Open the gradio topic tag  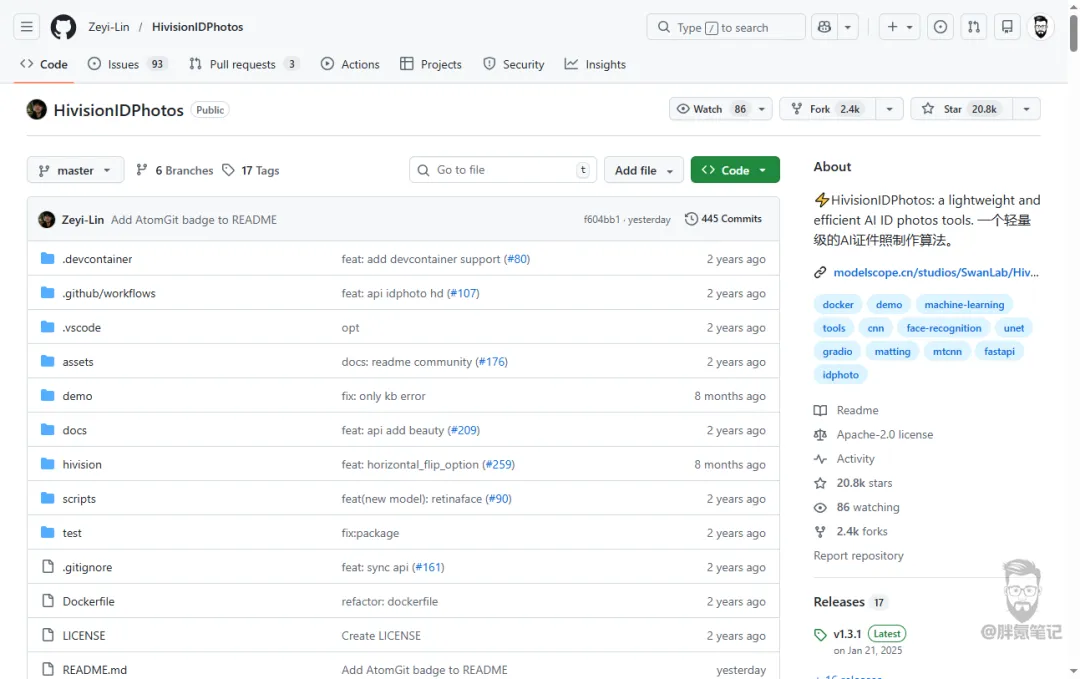click(837, 351)
